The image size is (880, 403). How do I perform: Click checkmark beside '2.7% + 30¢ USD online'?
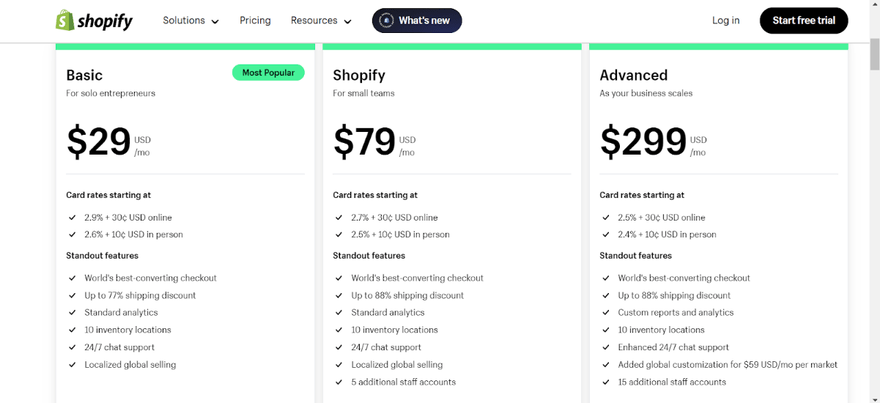(x=338, y=217)
